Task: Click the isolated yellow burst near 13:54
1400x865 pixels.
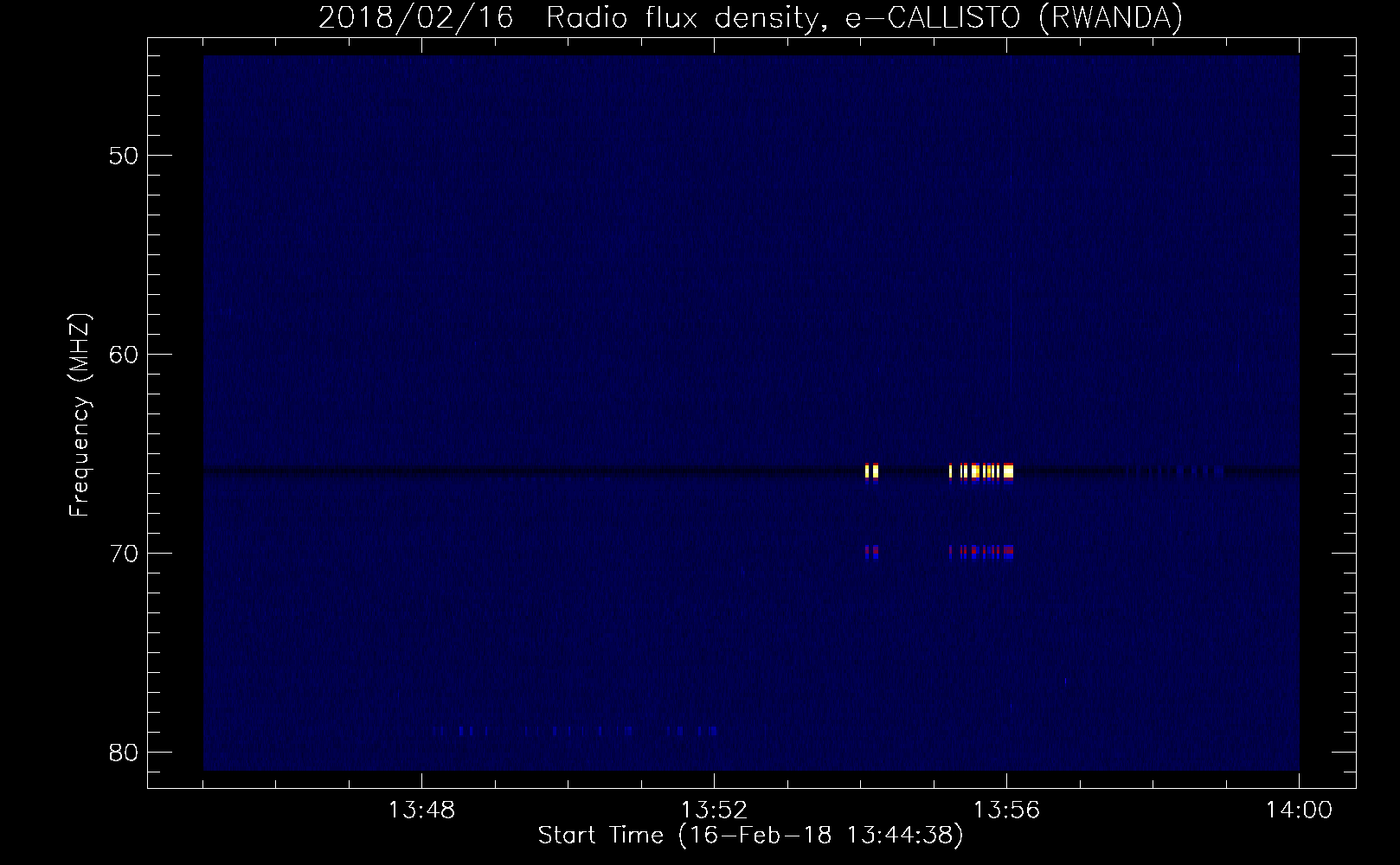Action: point(872,471)
